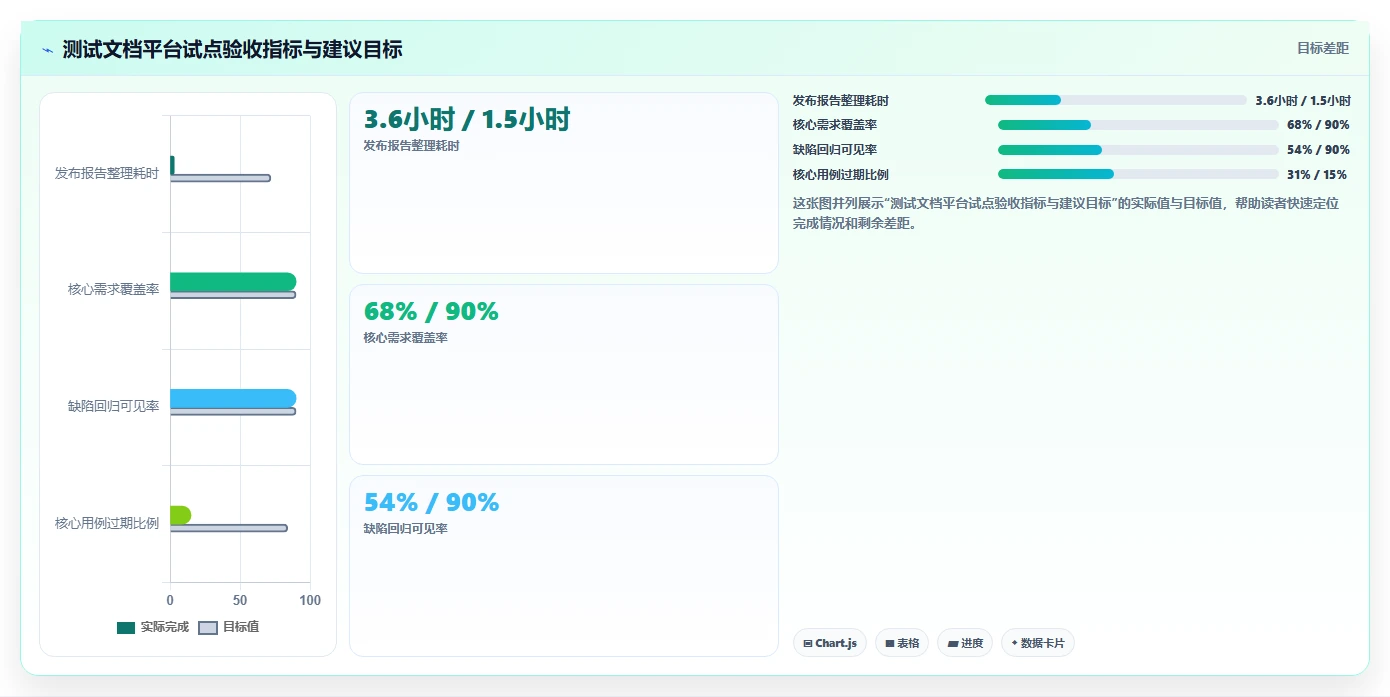
Task: Click the description paragraph starting 这张图并列展示
Action: [1066, 213]
